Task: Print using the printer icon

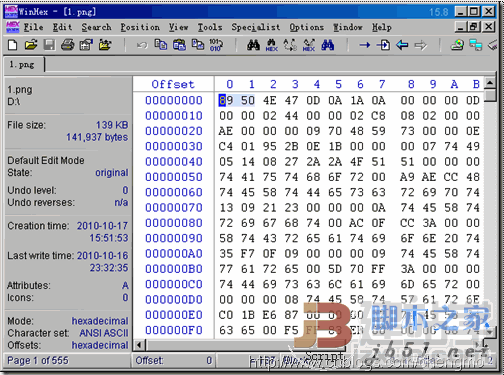Action: [68, 44]
